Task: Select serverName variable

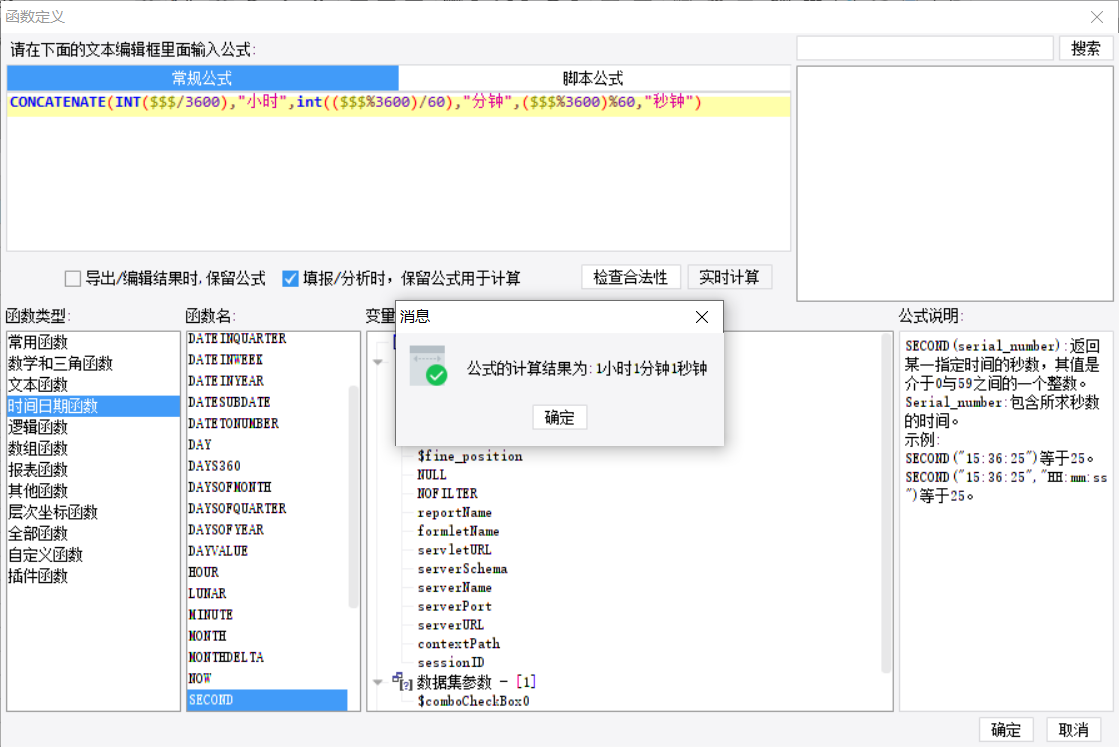Action: tap(455, 587)
